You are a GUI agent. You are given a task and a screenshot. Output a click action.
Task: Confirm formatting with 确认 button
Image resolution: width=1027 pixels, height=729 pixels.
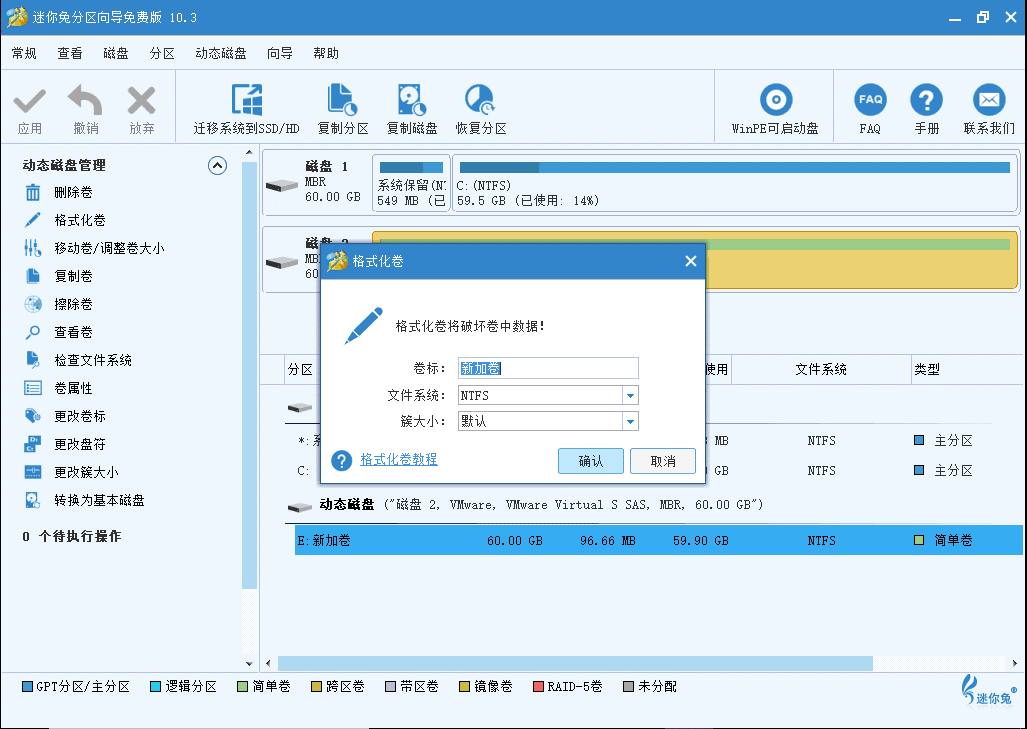click(591, 461)
